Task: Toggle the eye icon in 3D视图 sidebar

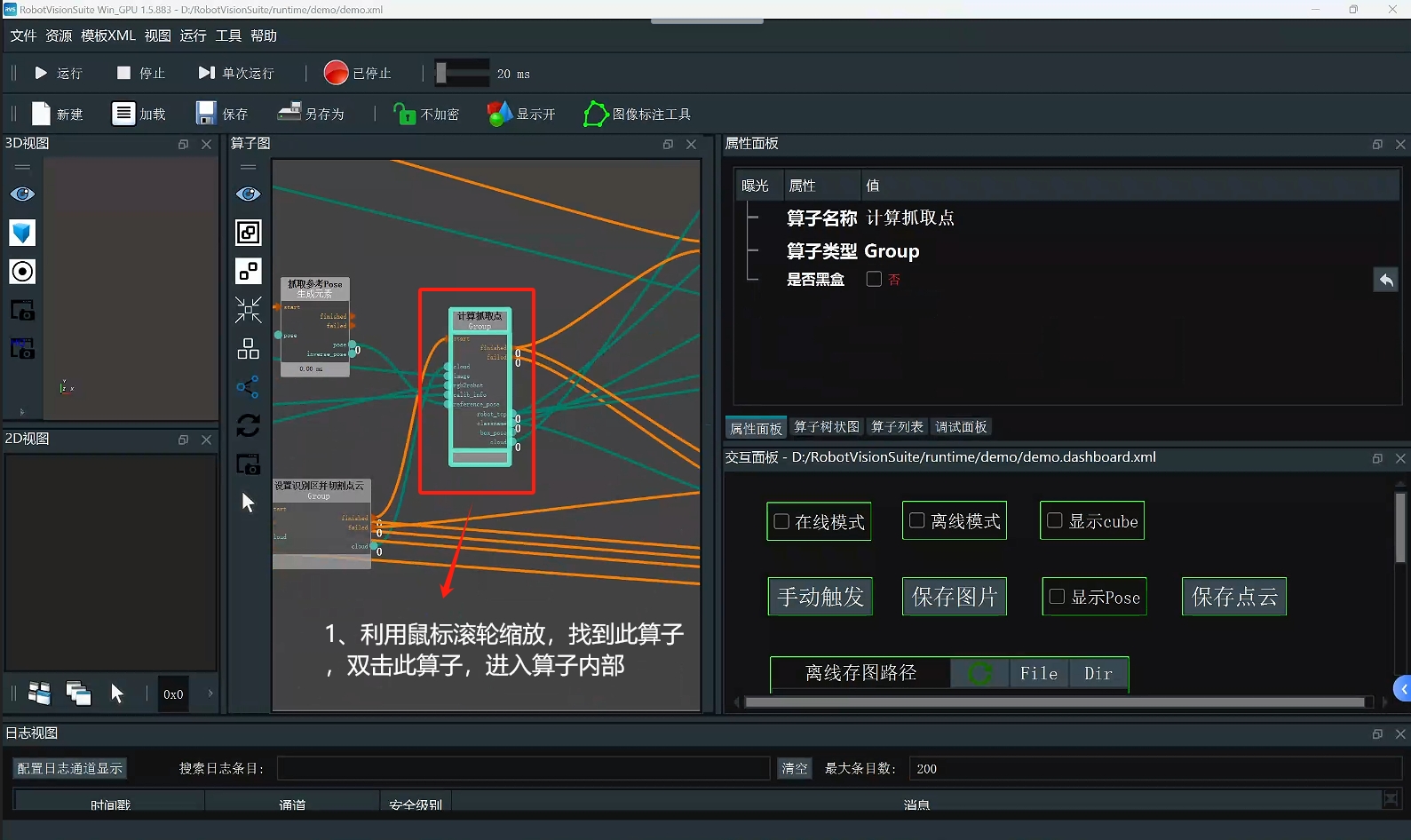Action: tap(22, 194)
